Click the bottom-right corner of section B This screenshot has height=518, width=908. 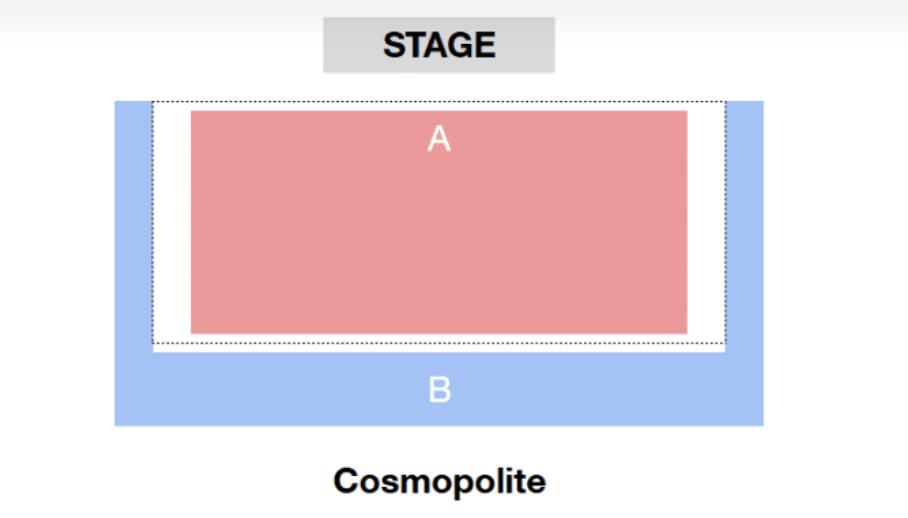click(760, 423)
